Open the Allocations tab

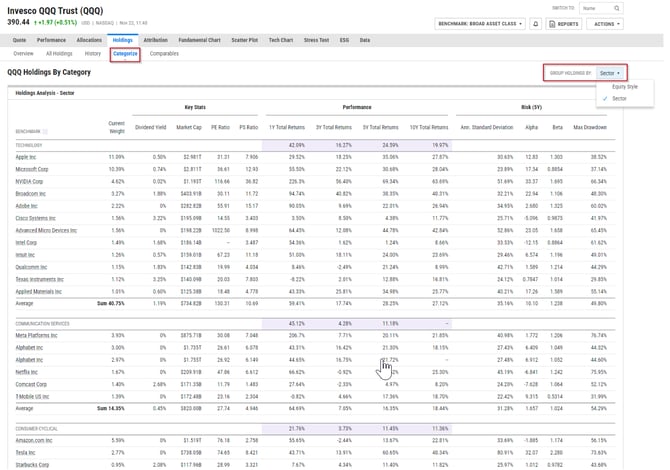90,41
